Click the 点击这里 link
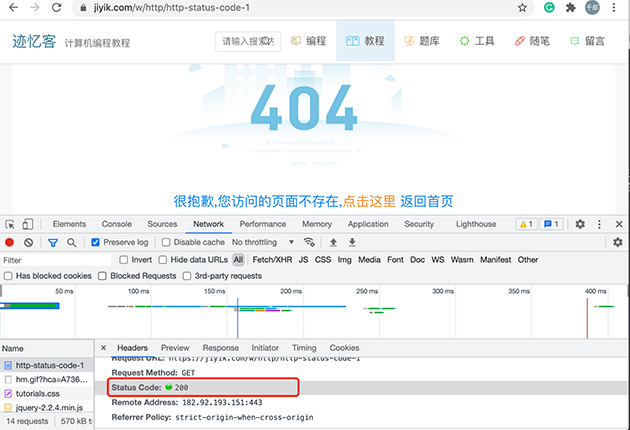 (x=369, y=201)
